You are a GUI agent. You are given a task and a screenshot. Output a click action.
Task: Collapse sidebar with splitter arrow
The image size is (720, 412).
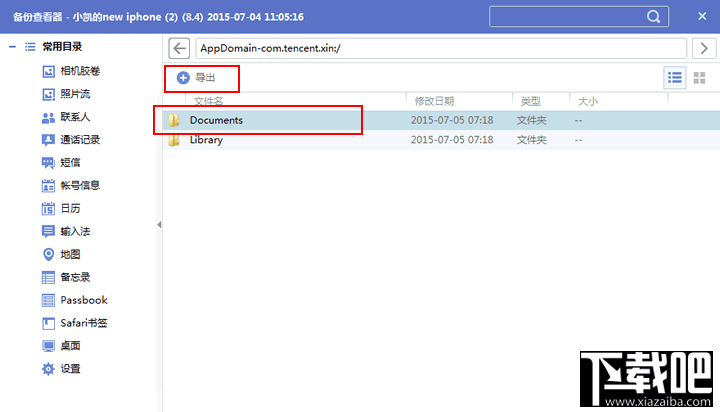tap(159, 225)
